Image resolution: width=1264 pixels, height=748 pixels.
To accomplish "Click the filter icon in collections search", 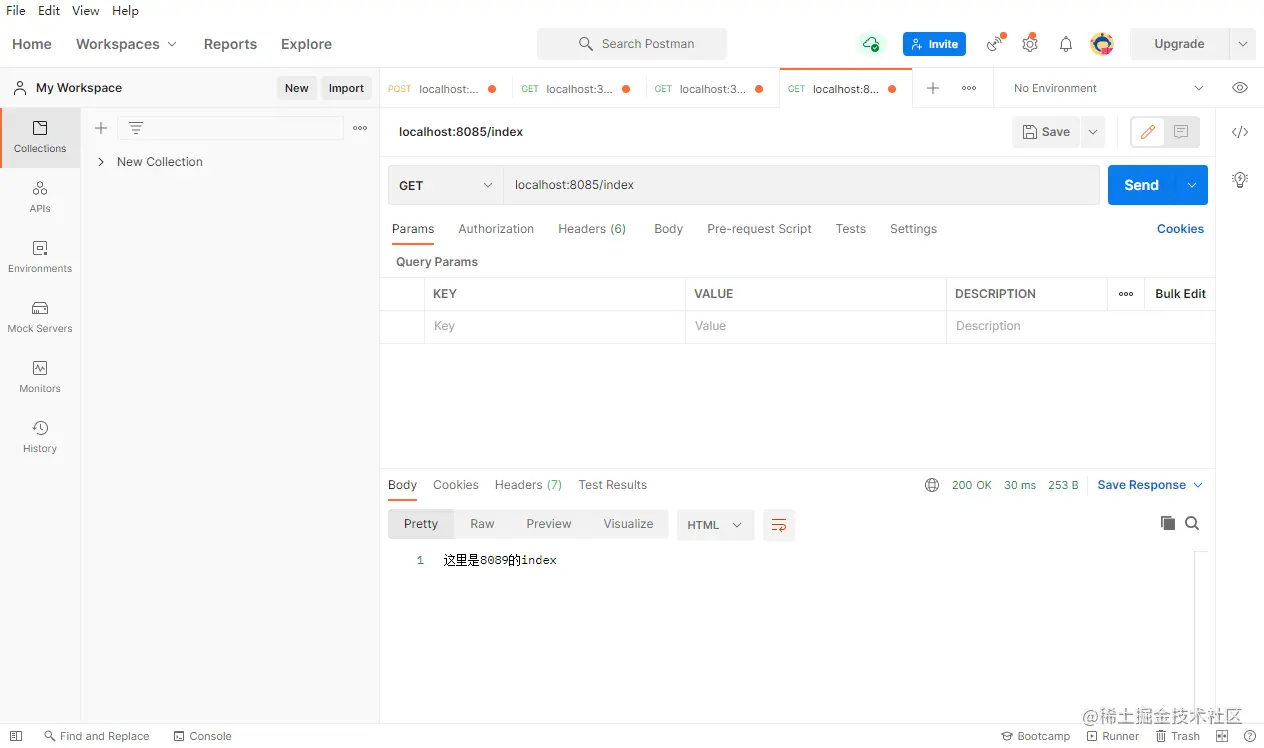I will coord(136,128).
